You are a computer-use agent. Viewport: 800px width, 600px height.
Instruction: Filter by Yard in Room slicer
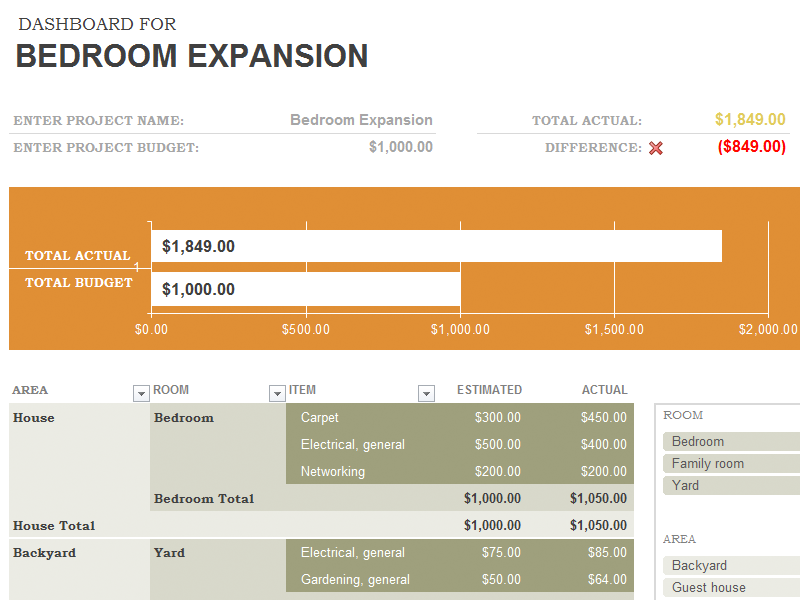(731, 485)
